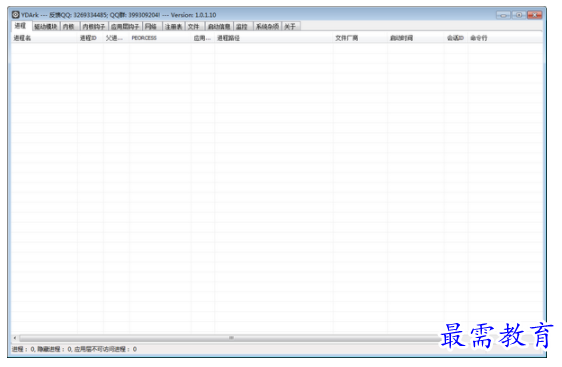
Task: Sort by the 启动时间 column header
Action: click(416, 38)
